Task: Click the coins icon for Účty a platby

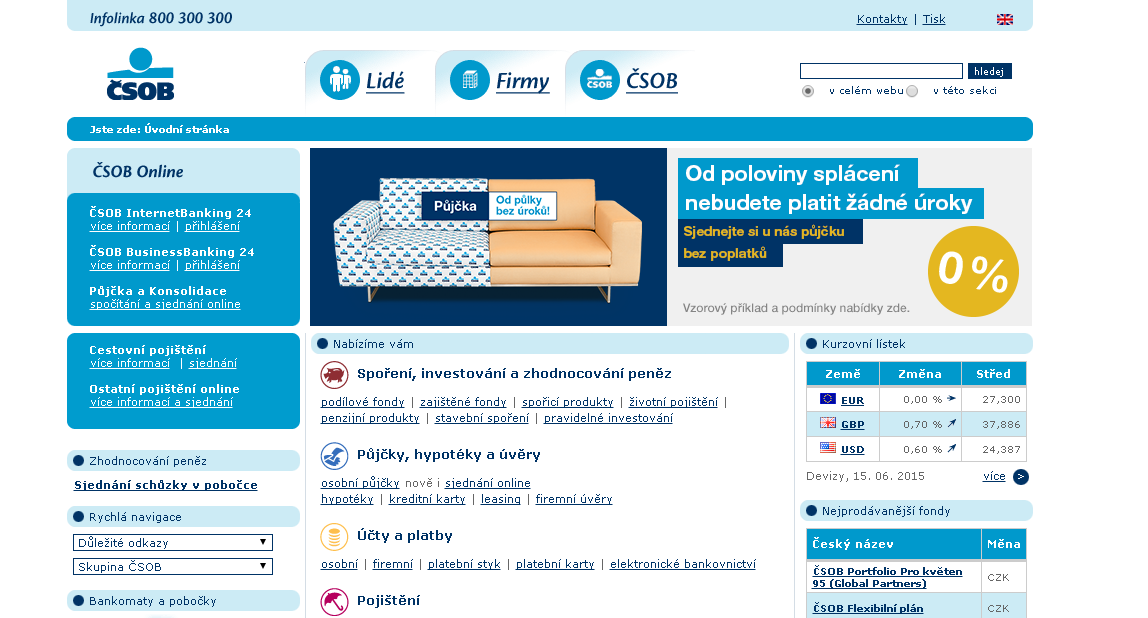Action: 335,537
